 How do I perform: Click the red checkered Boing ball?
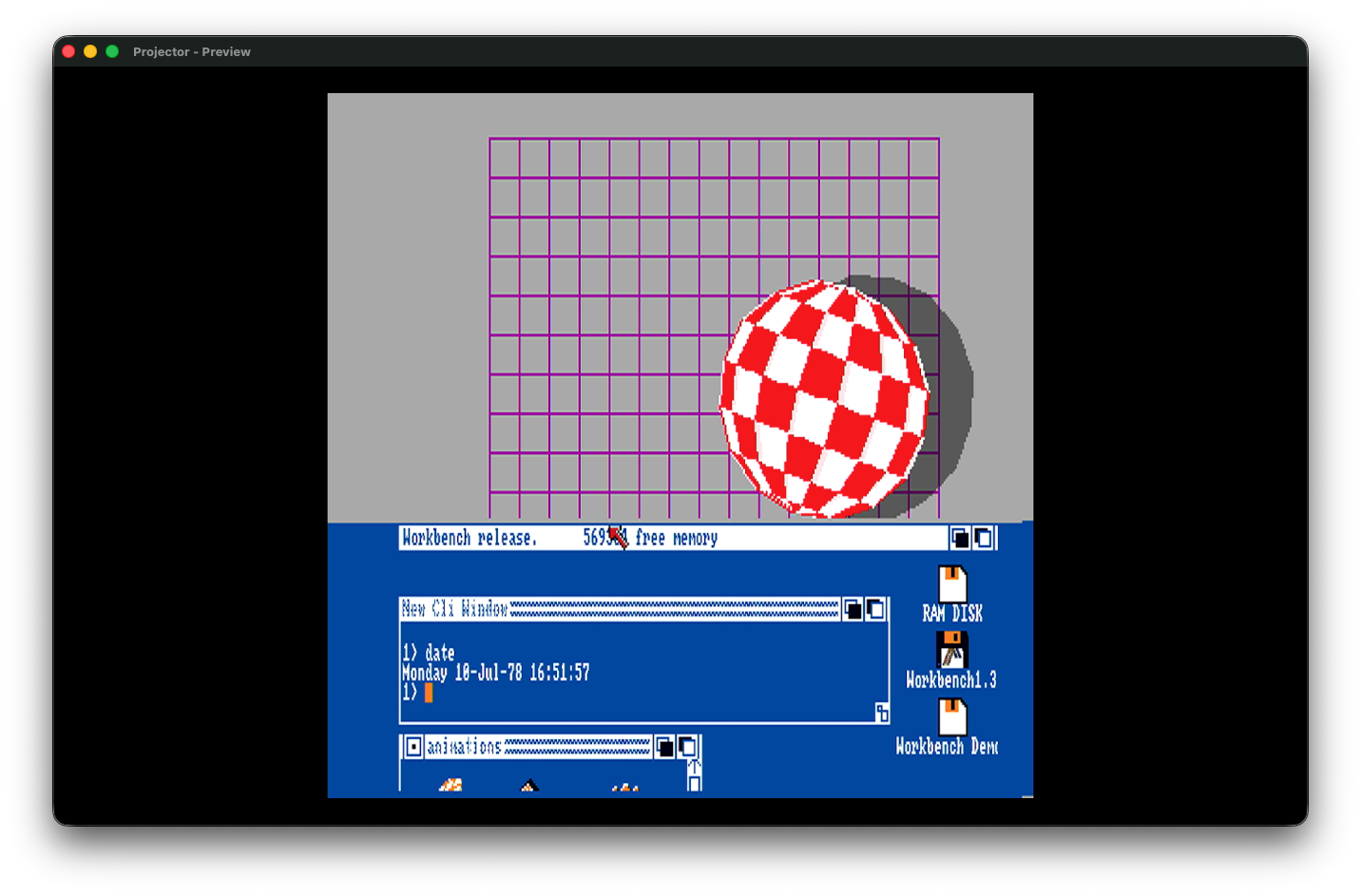coord(824,399)
